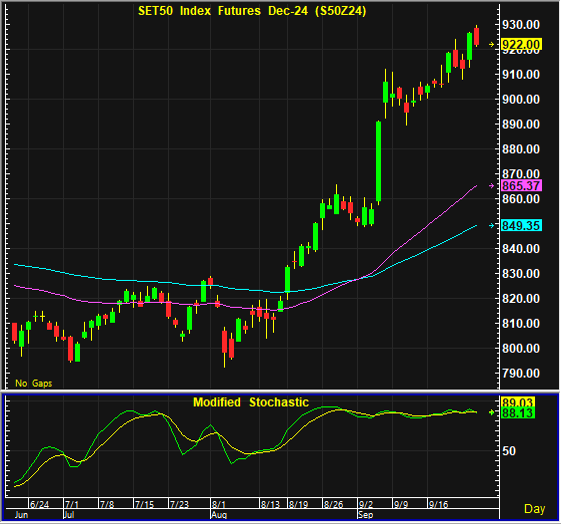Select the 9/2 date marker

366,504
